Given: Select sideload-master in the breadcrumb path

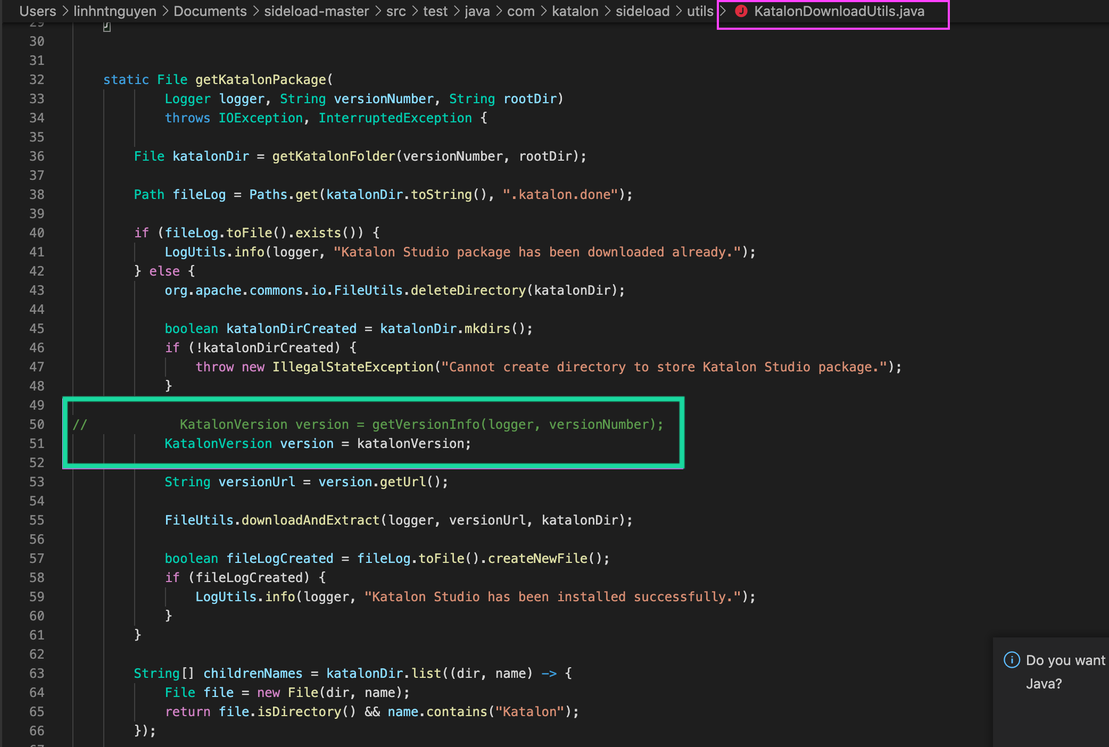Looking at the screenshot, I should [317, 12].
